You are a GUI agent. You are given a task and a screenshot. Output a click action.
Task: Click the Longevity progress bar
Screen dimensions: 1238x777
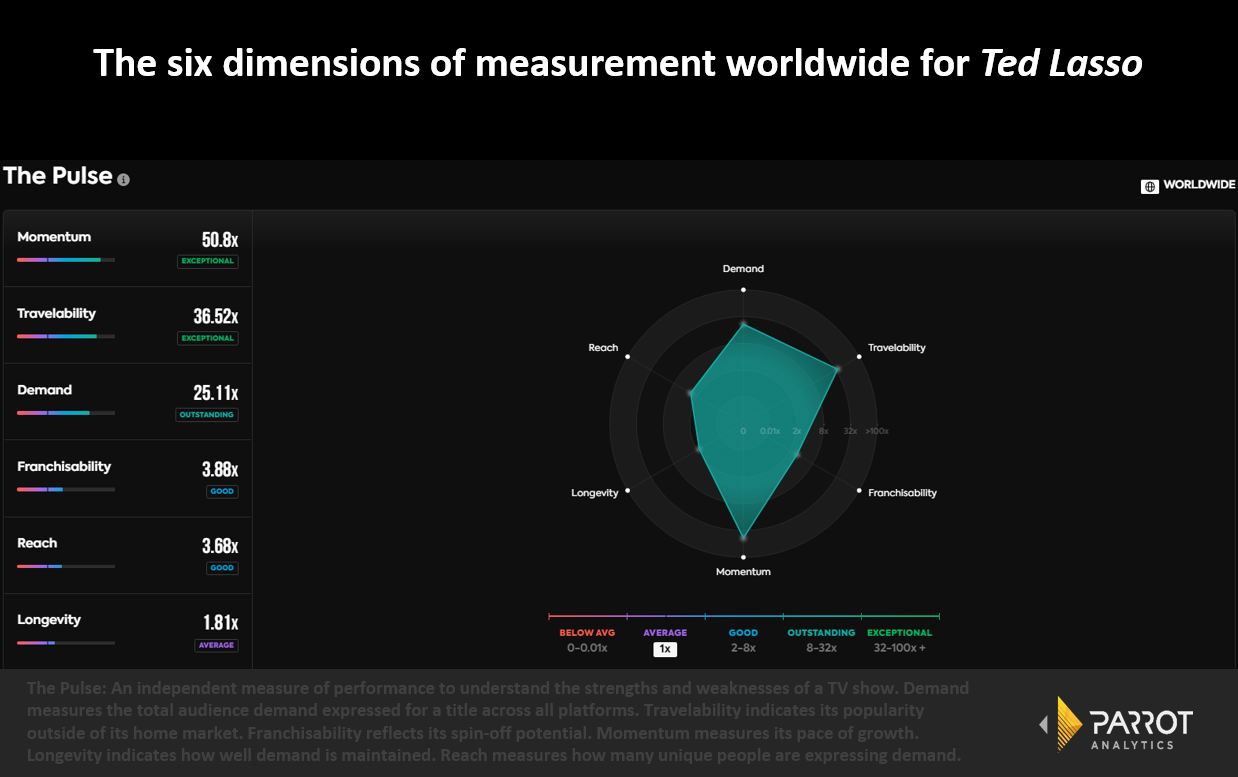(66, 643)
